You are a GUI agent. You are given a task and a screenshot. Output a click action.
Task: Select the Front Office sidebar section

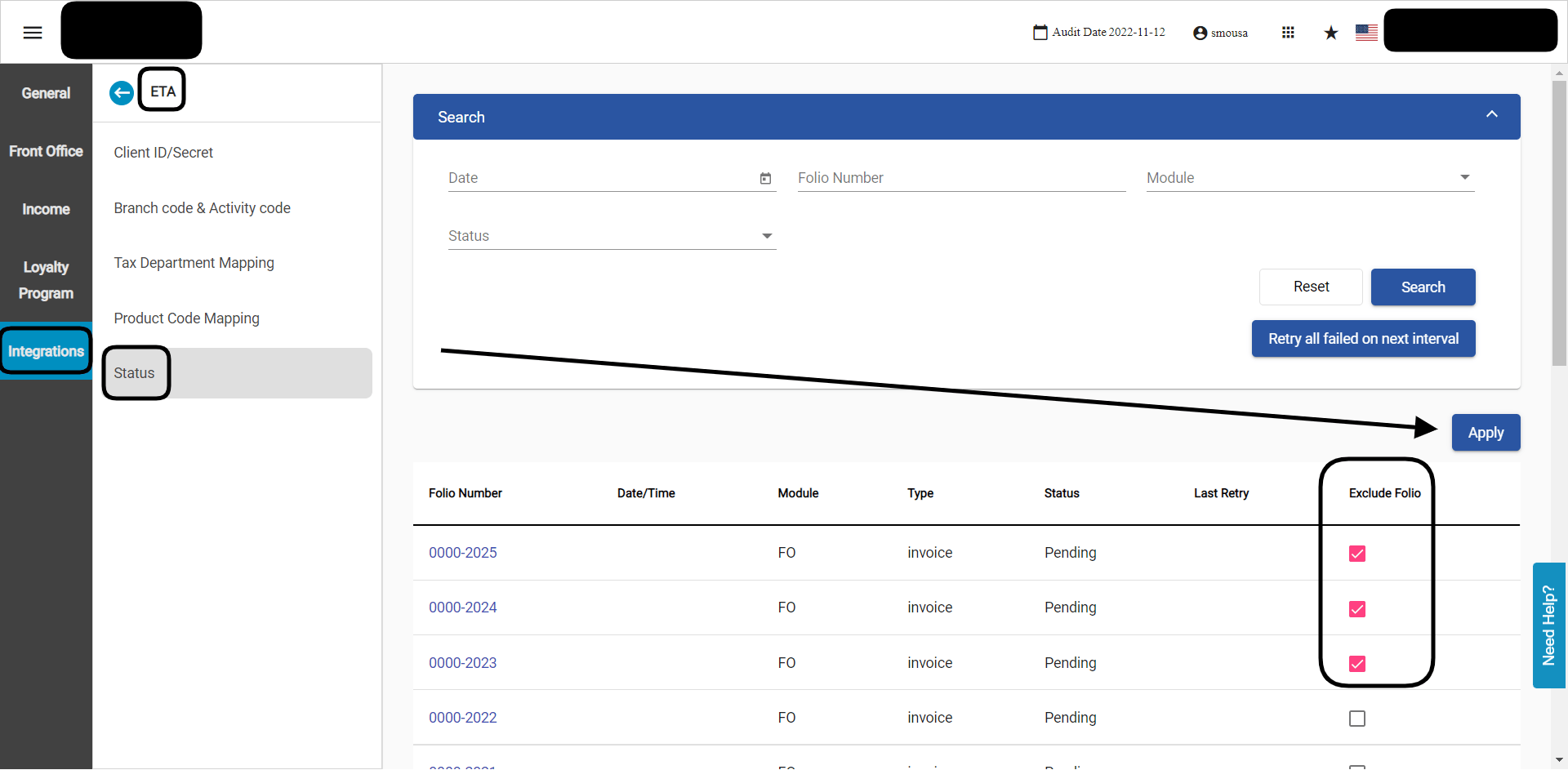[x=46, y=151]
